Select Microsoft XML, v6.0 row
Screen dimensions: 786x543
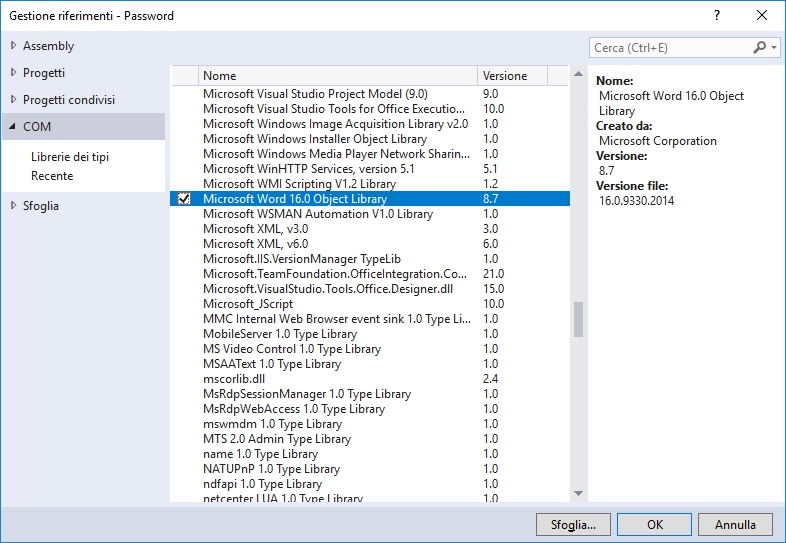369,244
